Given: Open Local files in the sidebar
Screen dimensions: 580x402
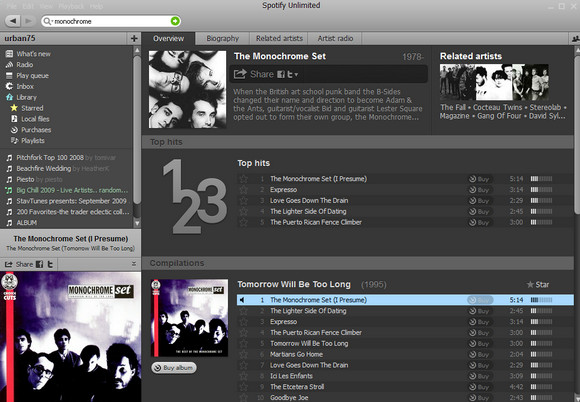Looking at the screenshot, I should (35, 119).
